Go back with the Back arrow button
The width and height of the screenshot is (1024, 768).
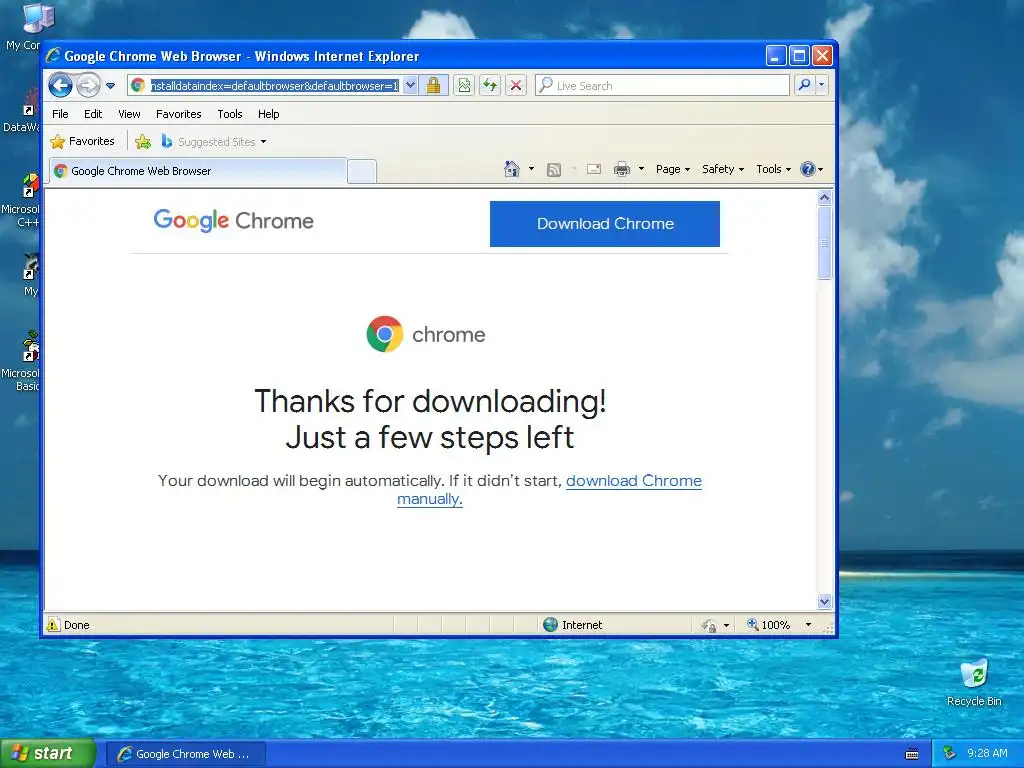click(x=60, y=86)
